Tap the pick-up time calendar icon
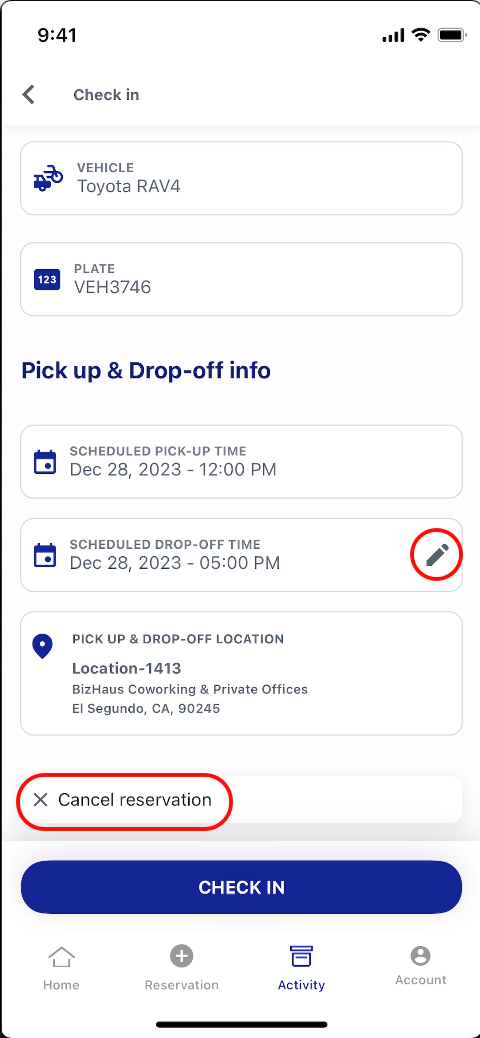 [45, 461]
